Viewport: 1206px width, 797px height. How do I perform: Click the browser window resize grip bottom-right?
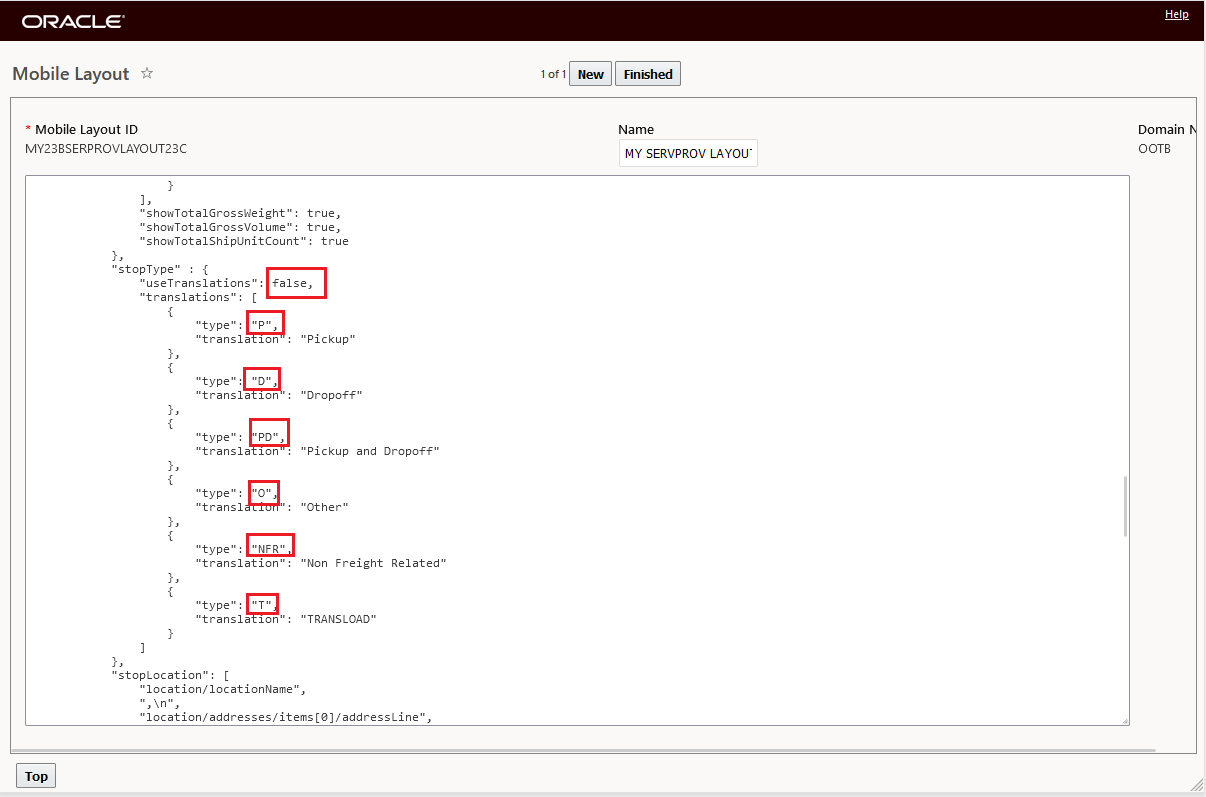pyautogui.click(x=1198, y=784)
